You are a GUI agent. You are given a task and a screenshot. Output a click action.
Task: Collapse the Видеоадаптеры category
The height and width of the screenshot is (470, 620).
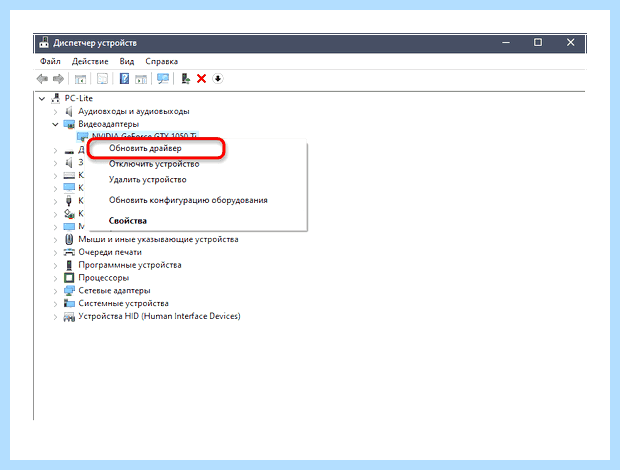[x=55, y=124]
